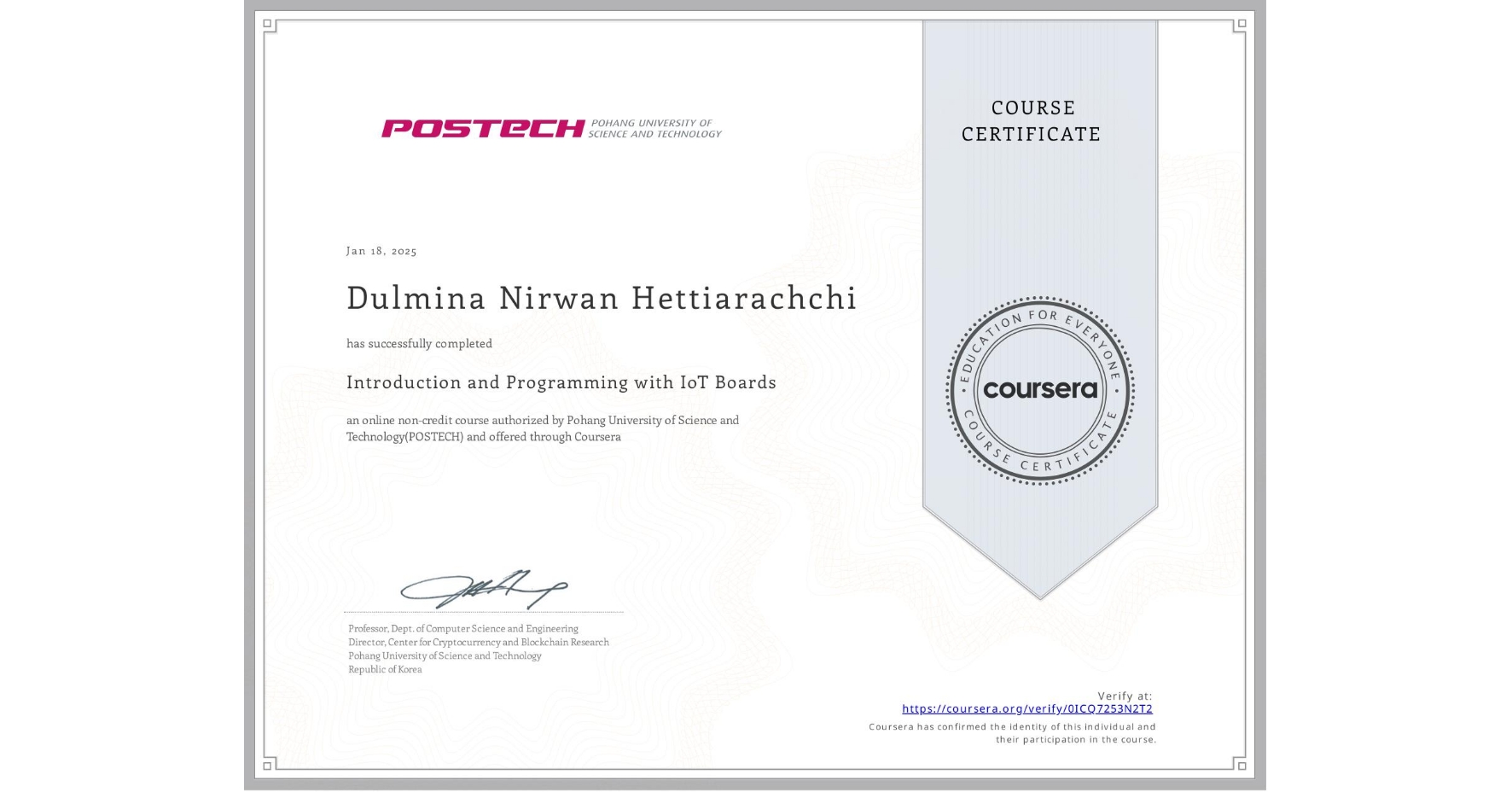
Task: Click 'an online non-credit course authorized' paragraph
Action: click(543, 428)
